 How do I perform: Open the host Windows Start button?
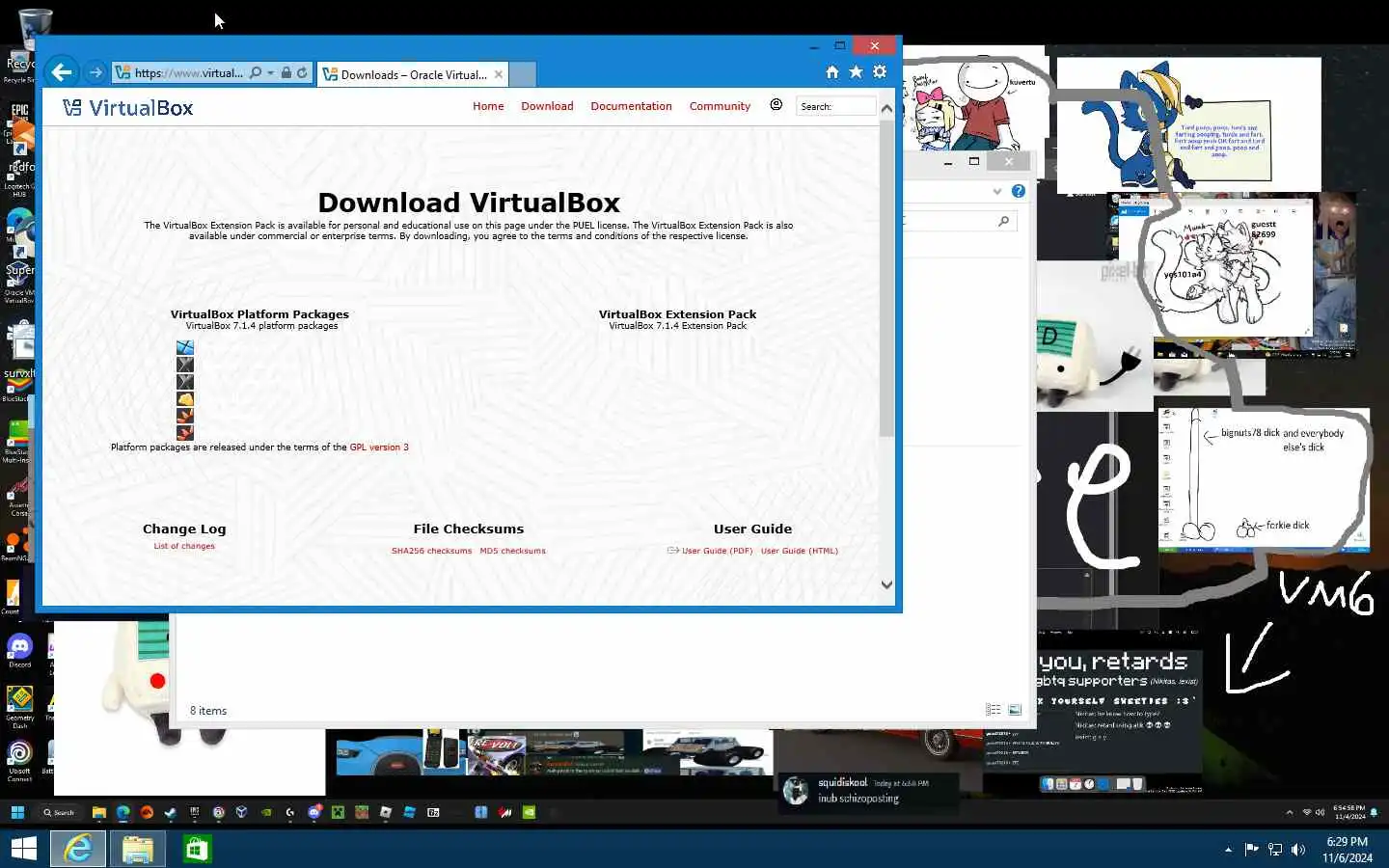[23, 849]
